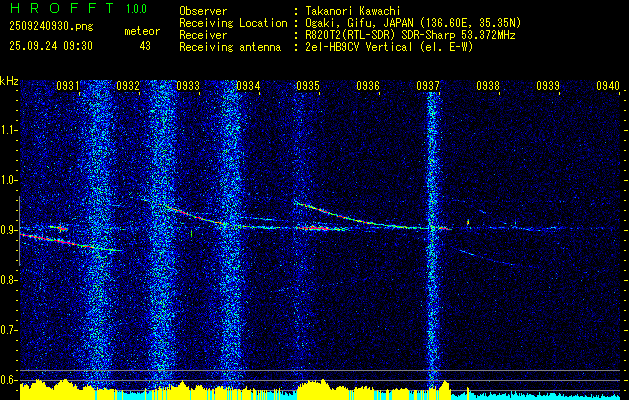The width and height of the screenshot is (629, 400).
Task: Select the 0933 time marker
Action: click(188, 87)
